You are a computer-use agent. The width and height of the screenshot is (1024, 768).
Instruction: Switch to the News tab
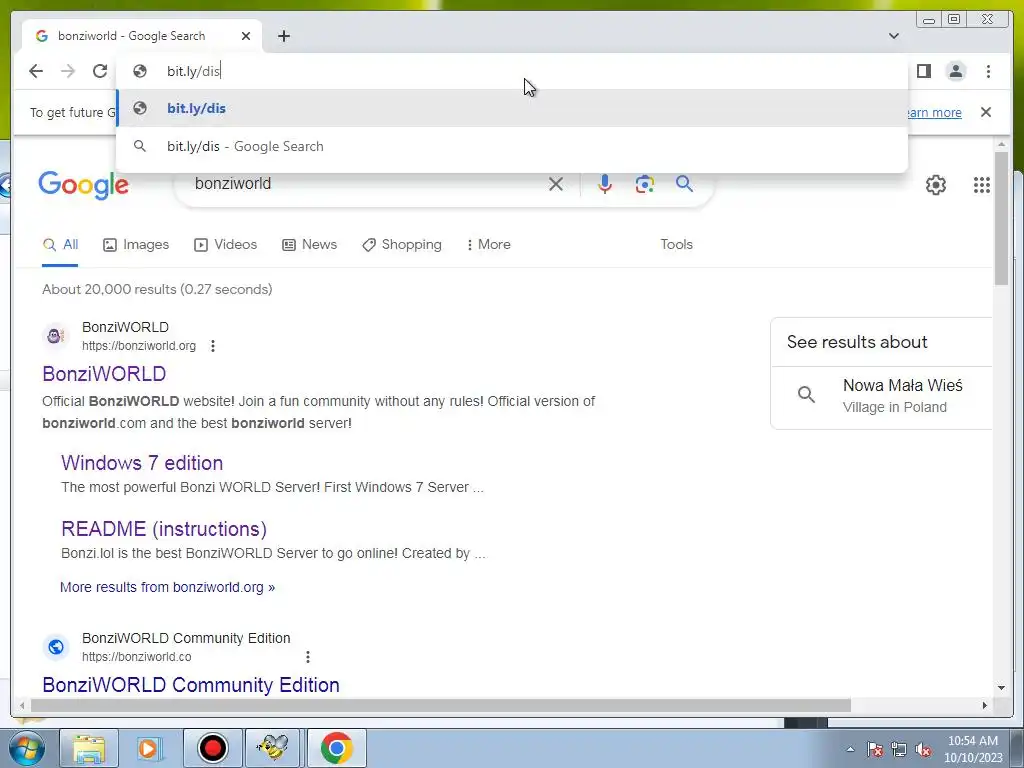click(x=310, y=245)
